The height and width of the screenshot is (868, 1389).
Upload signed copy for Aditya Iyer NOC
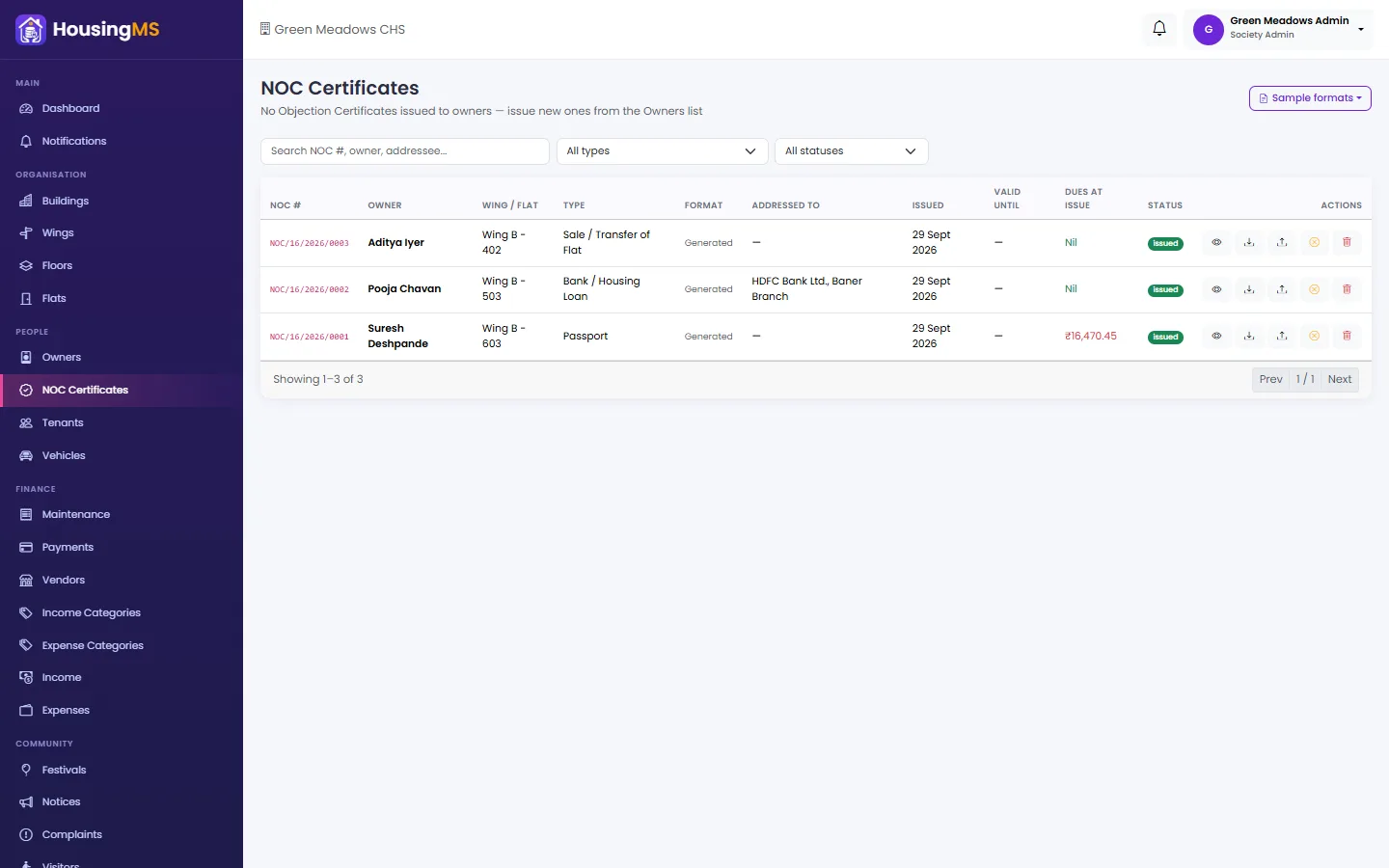coord(1282,242)
